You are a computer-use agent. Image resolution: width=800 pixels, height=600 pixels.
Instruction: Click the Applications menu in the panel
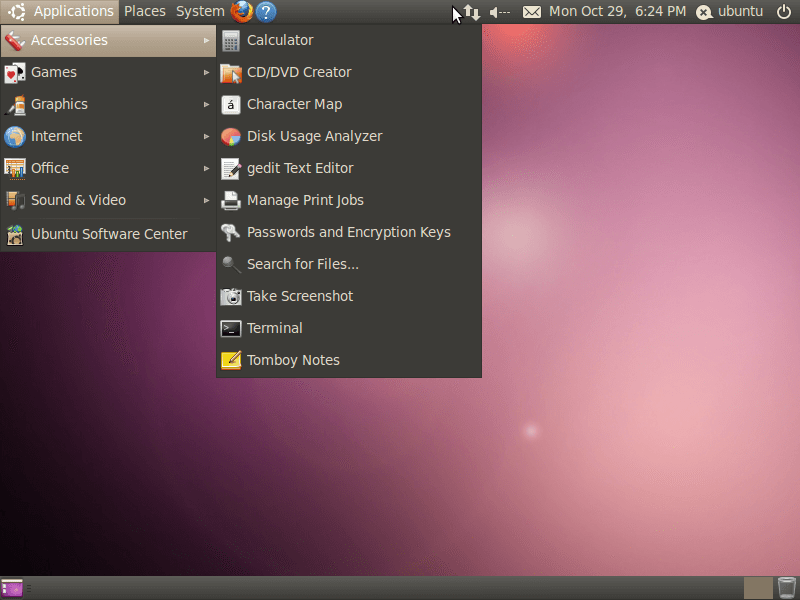[60, 12]
